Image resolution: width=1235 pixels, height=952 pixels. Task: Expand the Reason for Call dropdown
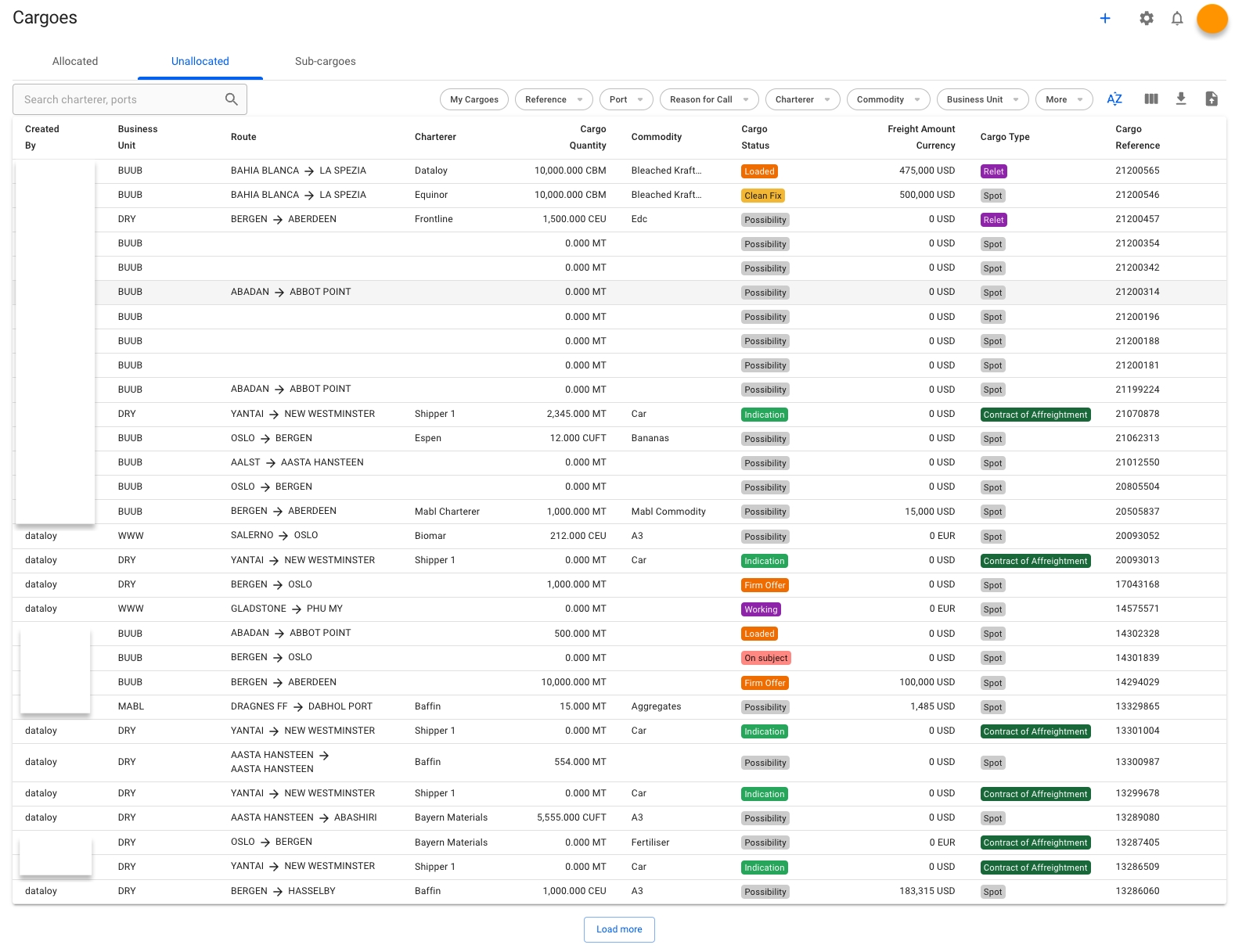coord(708,99)
